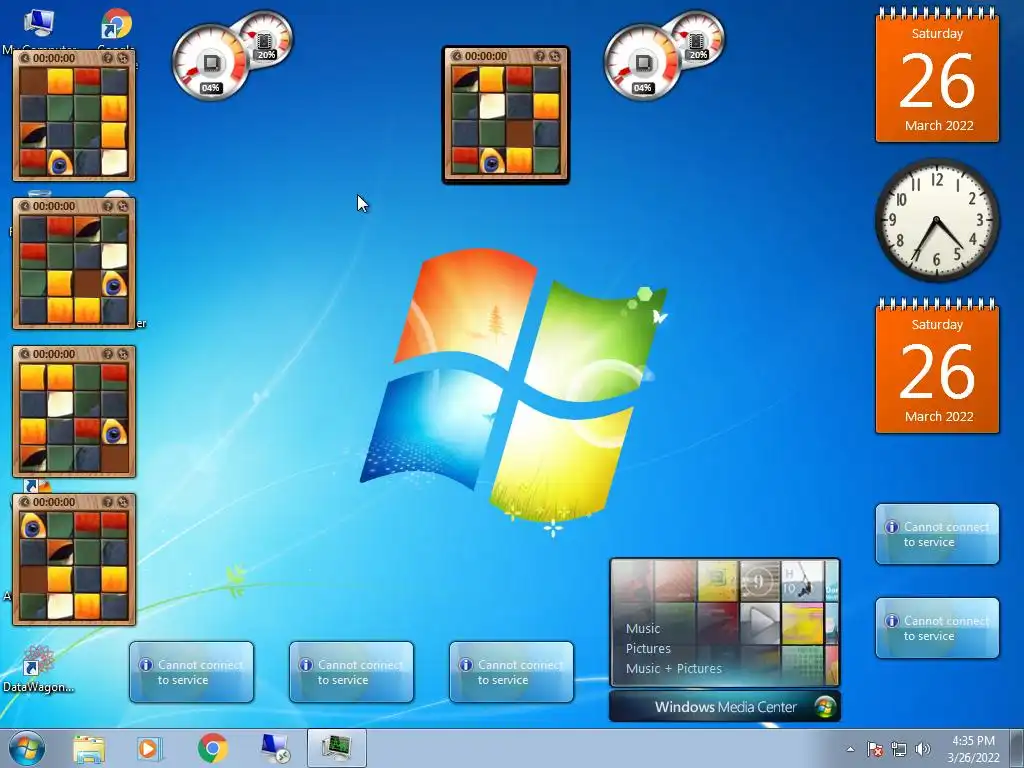Click the Show desktop button
Image resolution: width=1024 pixels, height=768 pixels.
[1017, 748]
